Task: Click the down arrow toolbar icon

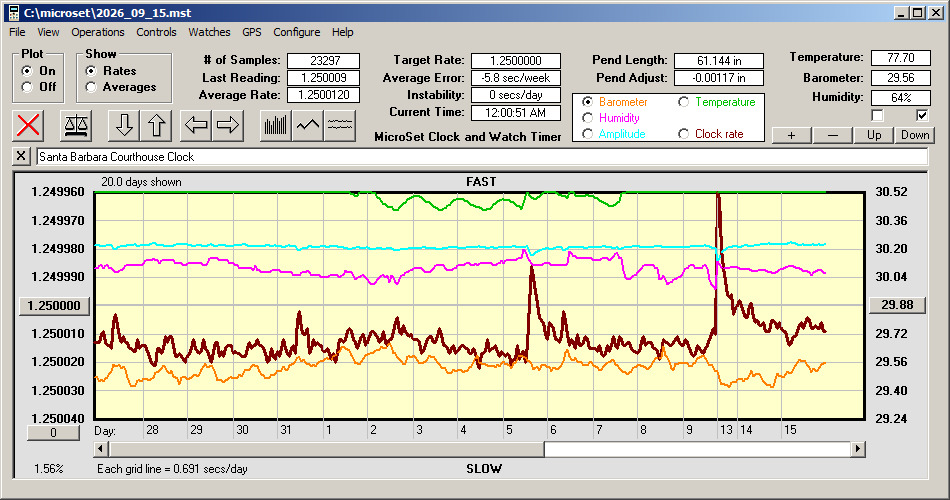Action: click(124, 125)
